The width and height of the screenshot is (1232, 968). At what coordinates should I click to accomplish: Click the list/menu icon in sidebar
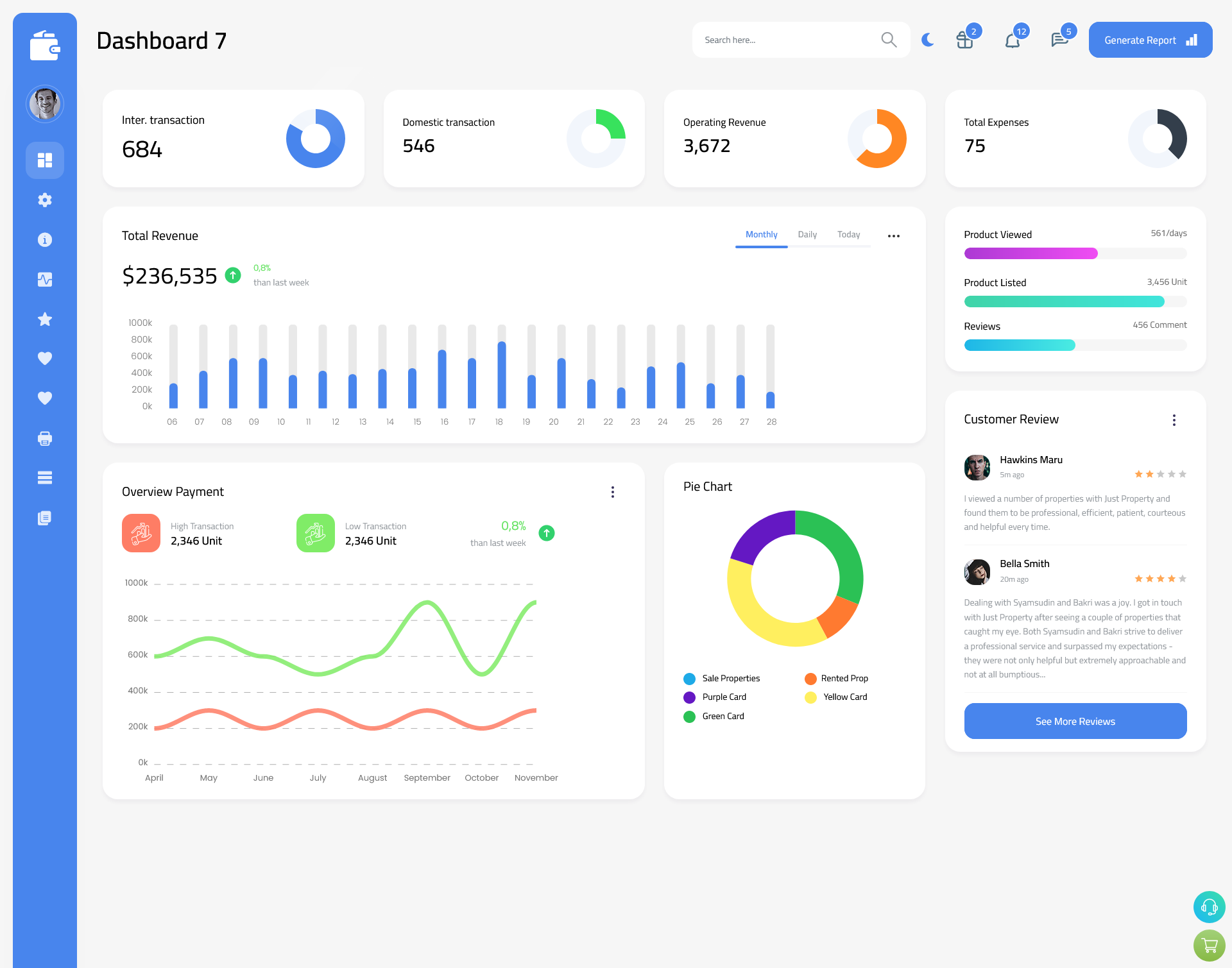(44, 478)
